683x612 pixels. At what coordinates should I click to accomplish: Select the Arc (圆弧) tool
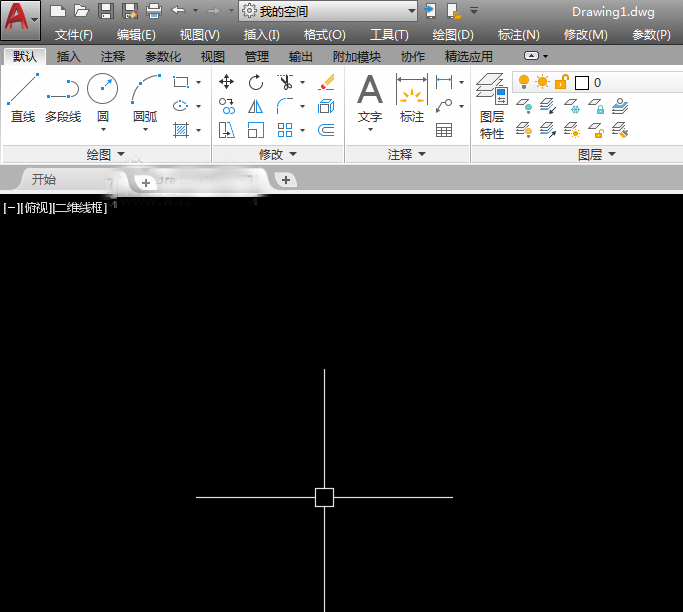145,97
